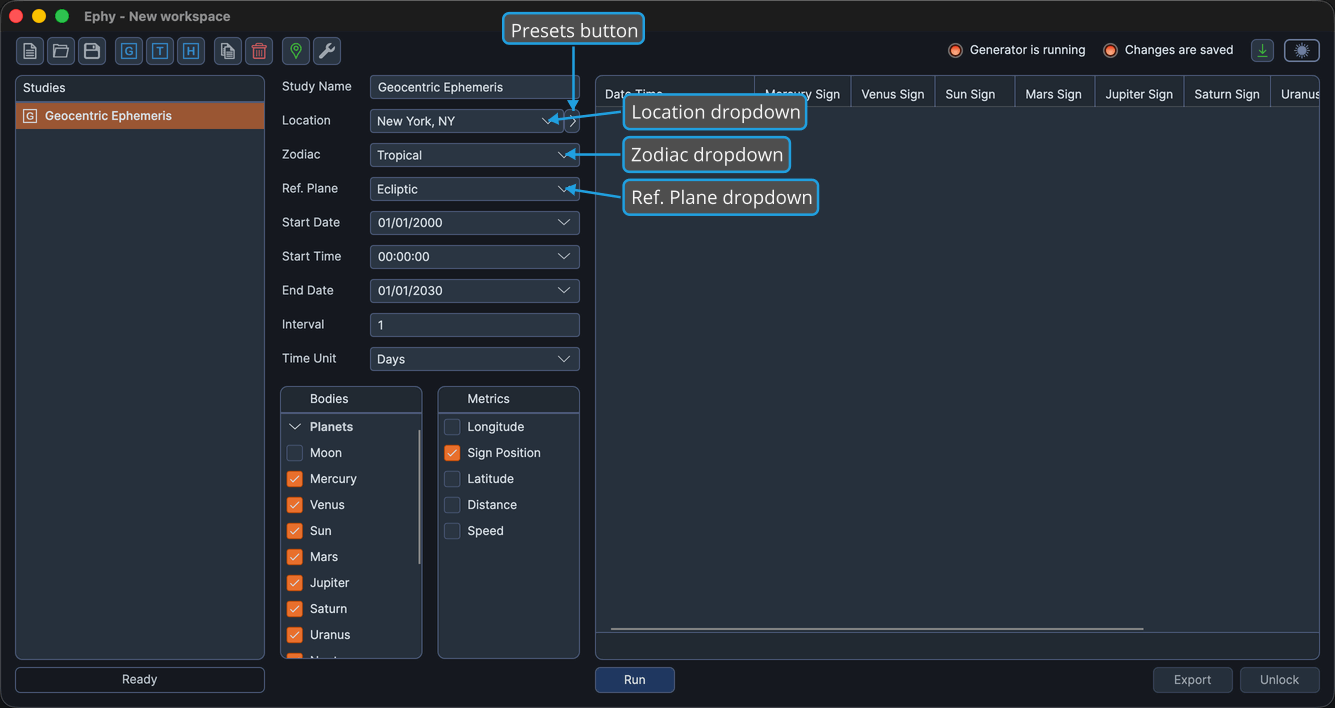This screenshot has height=708, width=1335.
Task: Open locations via the green pin icon
Action: [x=296, y=51]
